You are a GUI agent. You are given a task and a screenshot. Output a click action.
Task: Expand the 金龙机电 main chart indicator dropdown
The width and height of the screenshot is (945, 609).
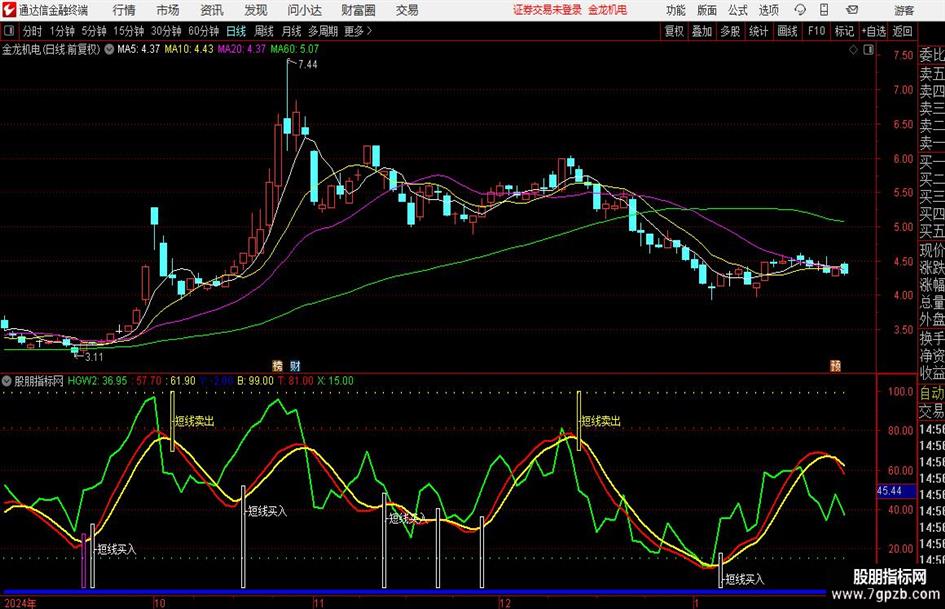109,49
